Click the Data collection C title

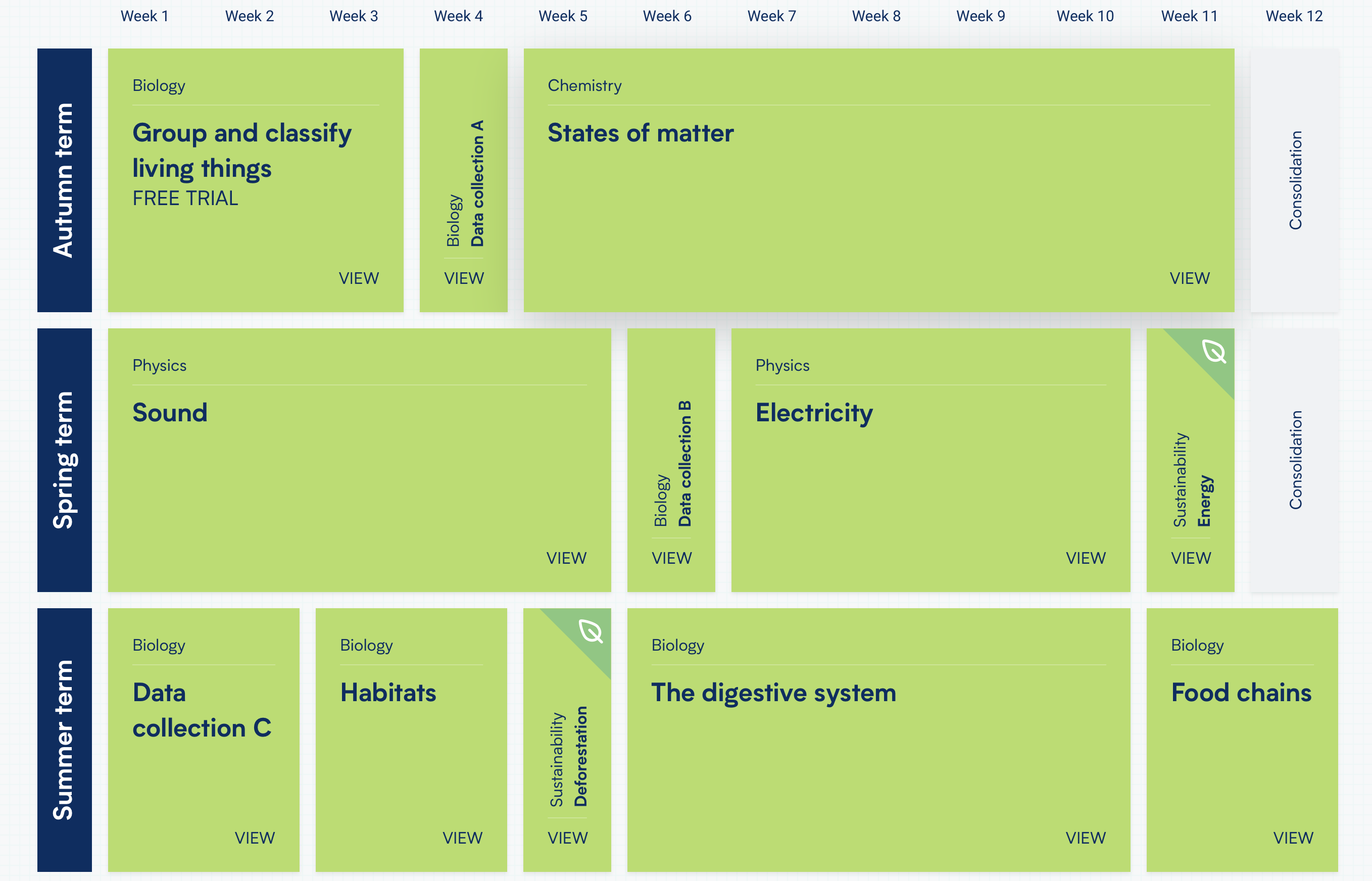(x=202, y=711)
